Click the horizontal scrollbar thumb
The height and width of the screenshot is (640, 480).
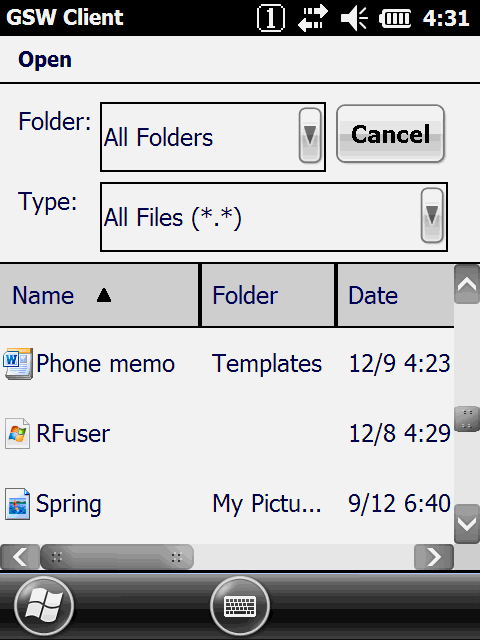117,557
